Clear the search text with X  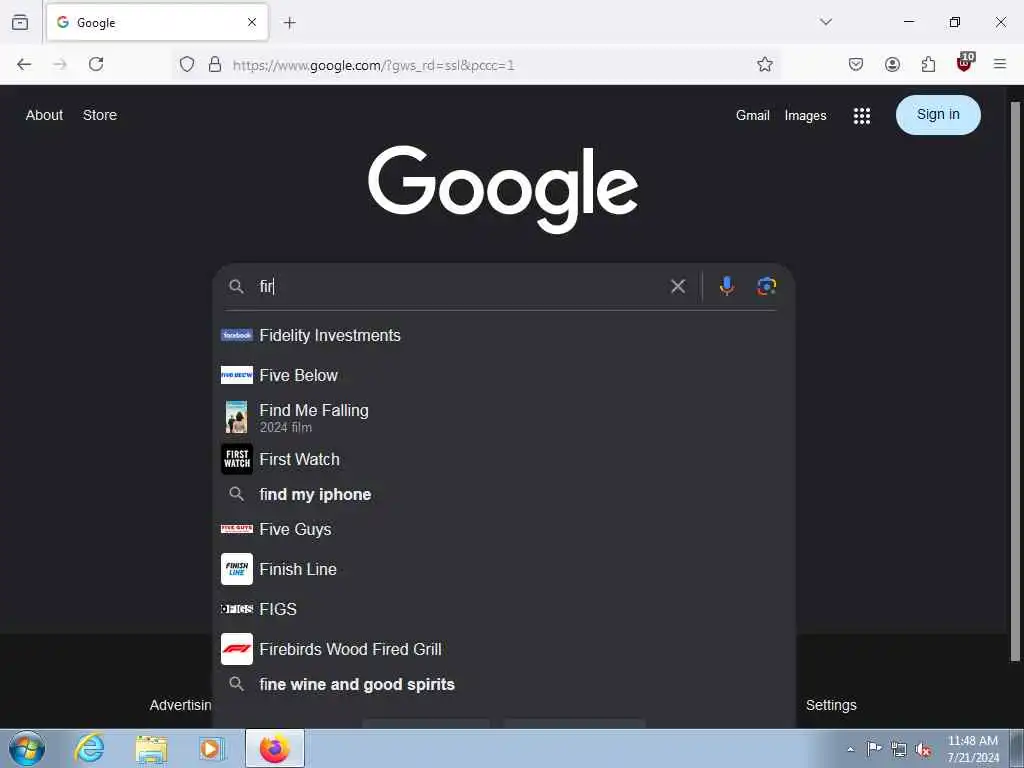pyautogui.click(x=678, y=286)
